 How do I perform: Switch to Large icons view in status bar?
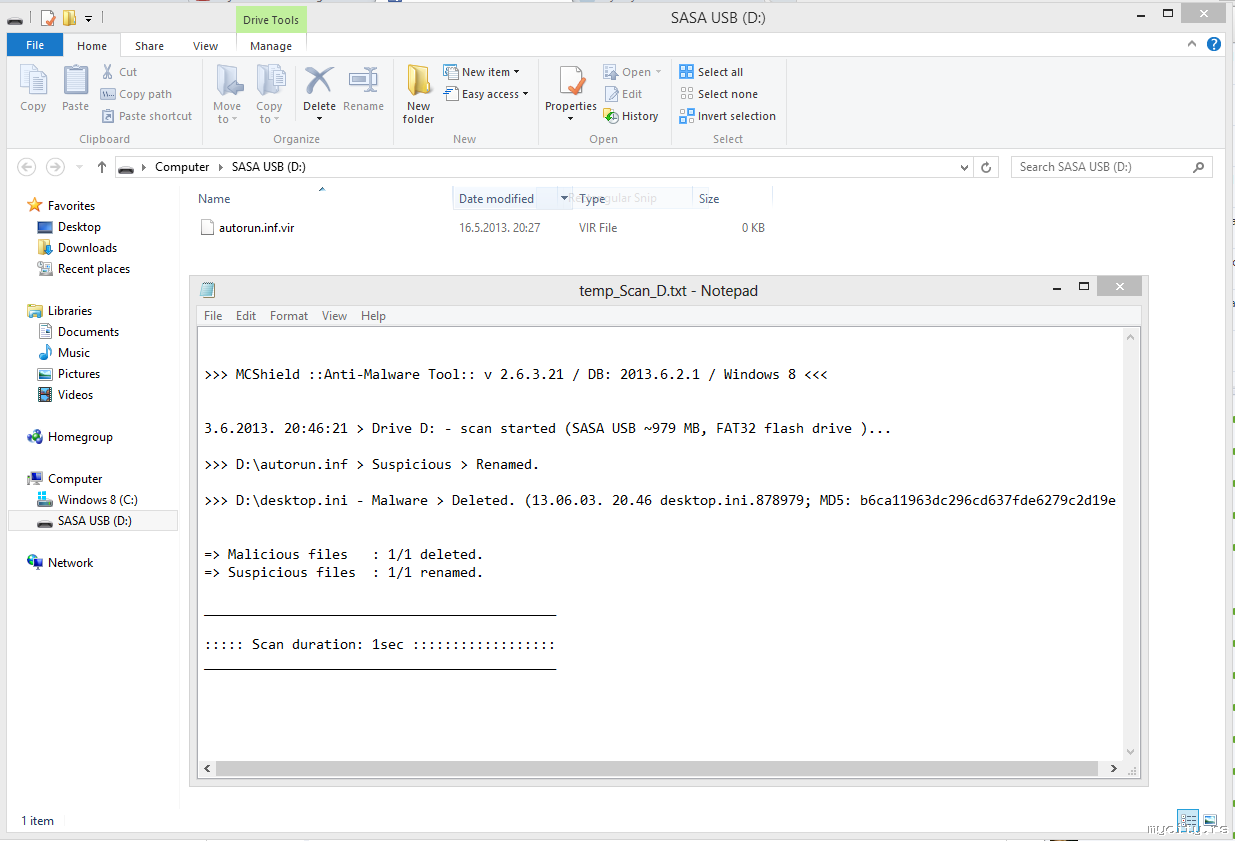tap(1210, 820)
